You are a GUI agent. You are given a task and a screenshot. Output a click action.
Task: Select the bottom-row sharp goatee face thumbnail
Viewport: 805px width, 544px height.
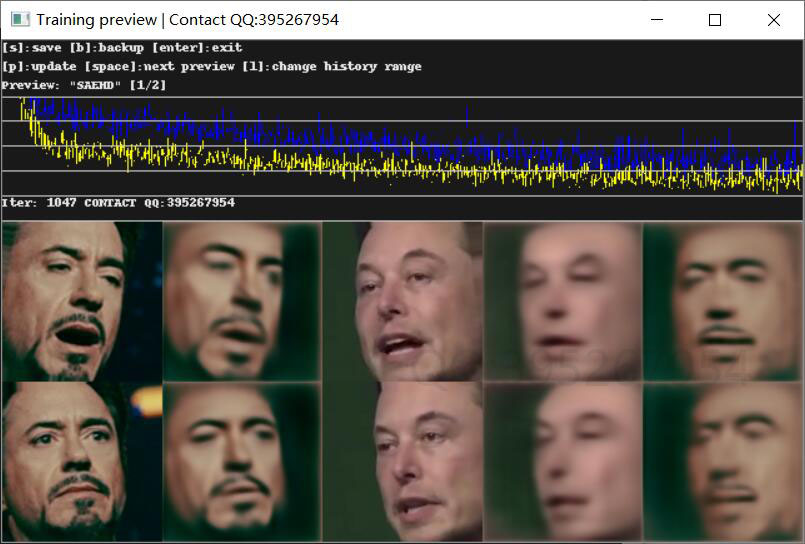click(81, 461)
